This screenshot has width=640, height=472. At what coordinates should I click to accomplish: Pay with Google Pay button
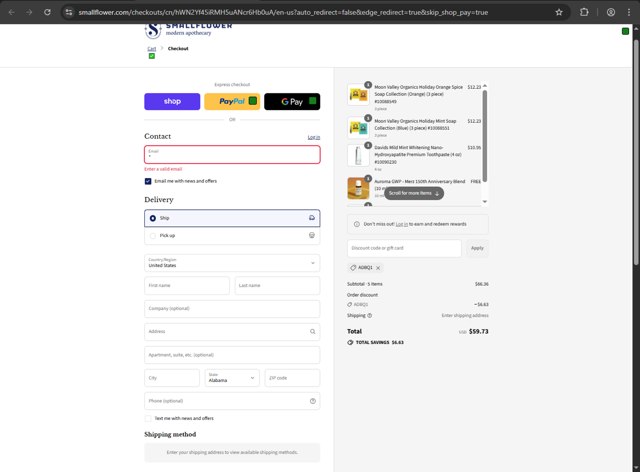(292, 102)
